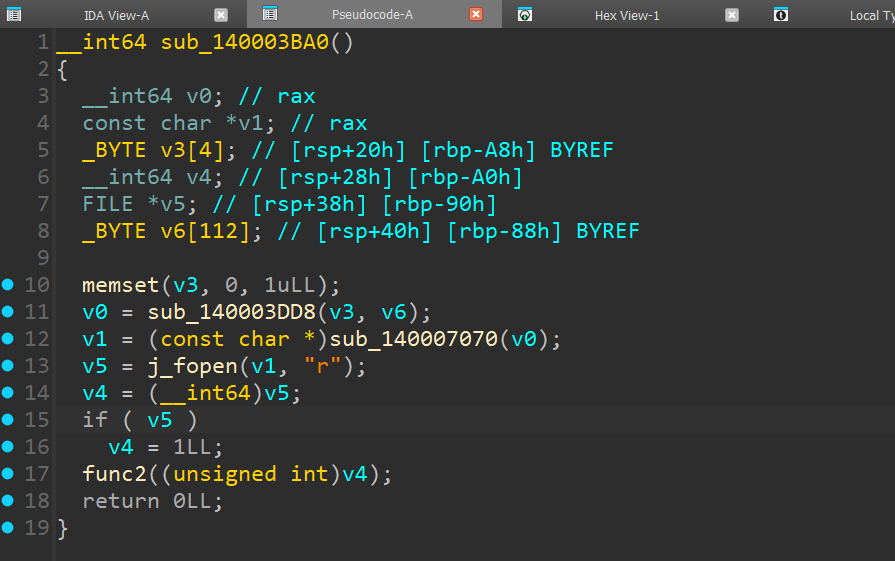Switch to the IDA View-A tab label

pos(115,15)
